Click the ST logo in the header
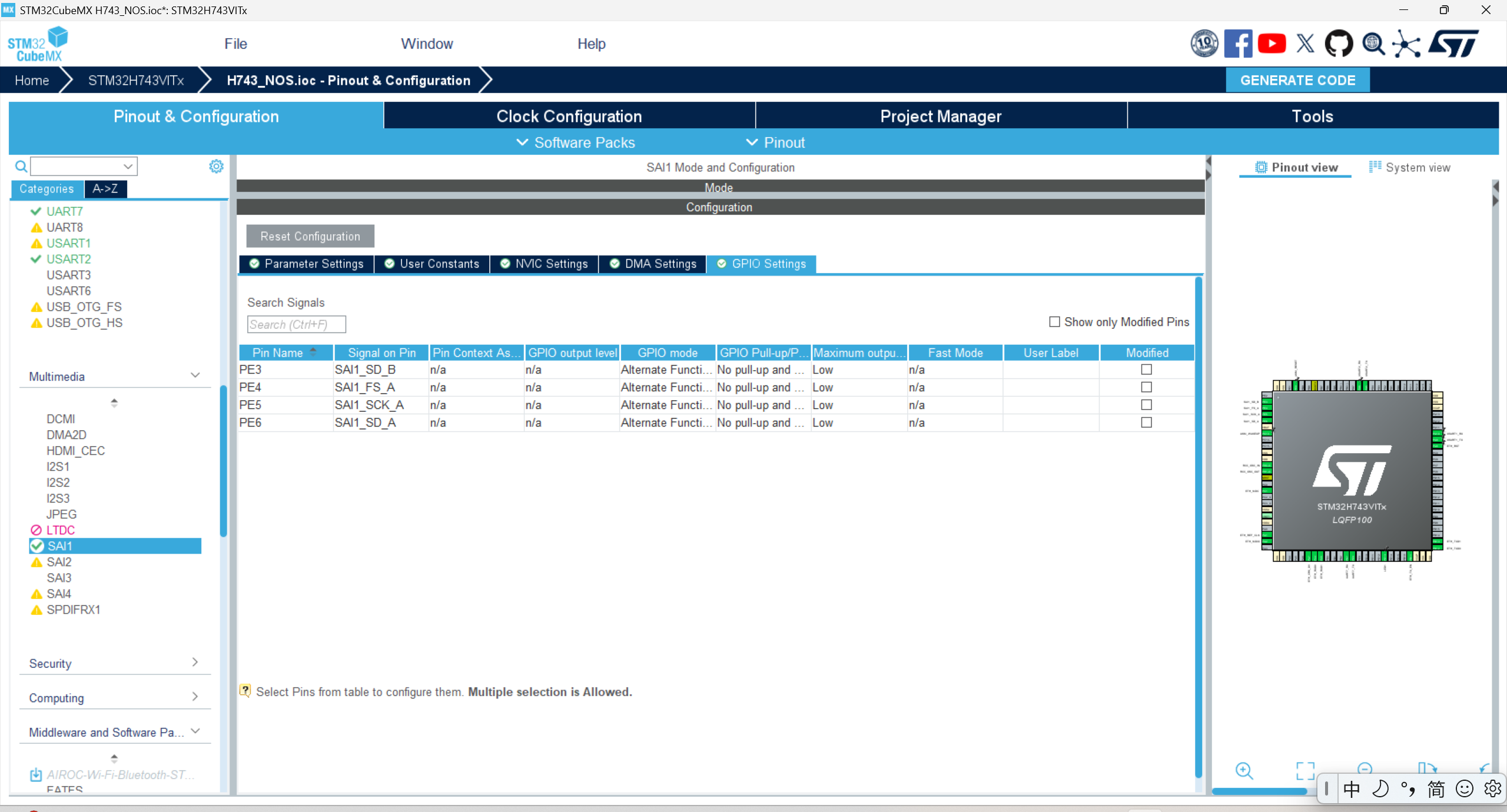 (x=1454, y=44)
